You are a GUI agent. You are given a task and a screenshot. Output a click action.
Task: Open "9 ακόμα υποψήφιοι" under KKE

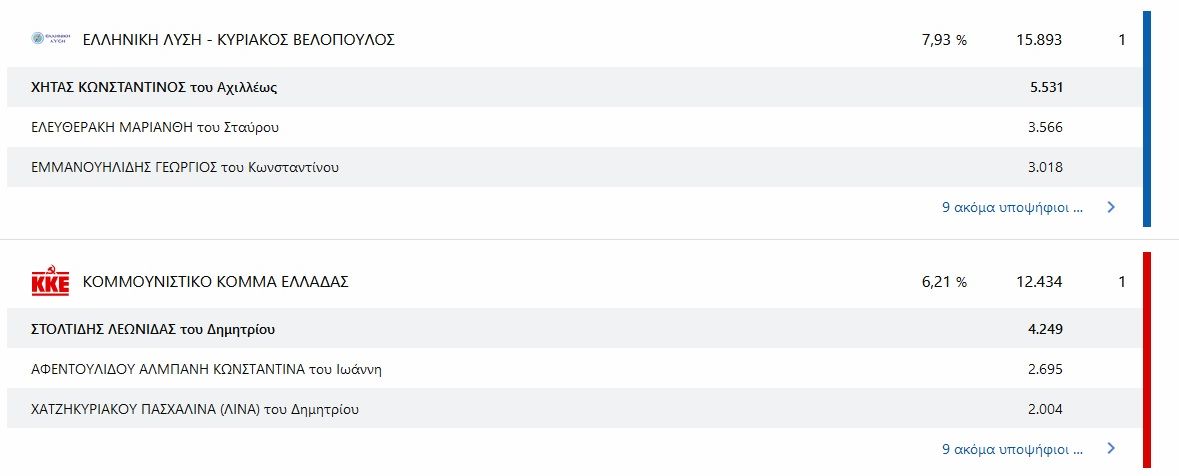pos(1012,449)
